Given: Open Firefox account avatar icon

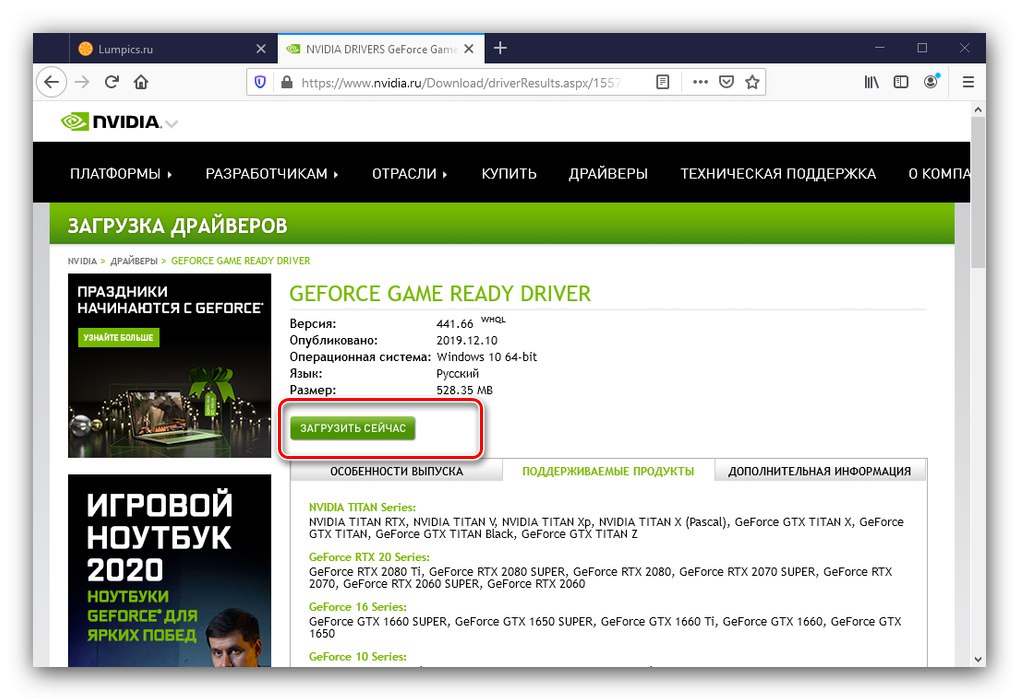Looking at the screenshot, I should [931, 81].
